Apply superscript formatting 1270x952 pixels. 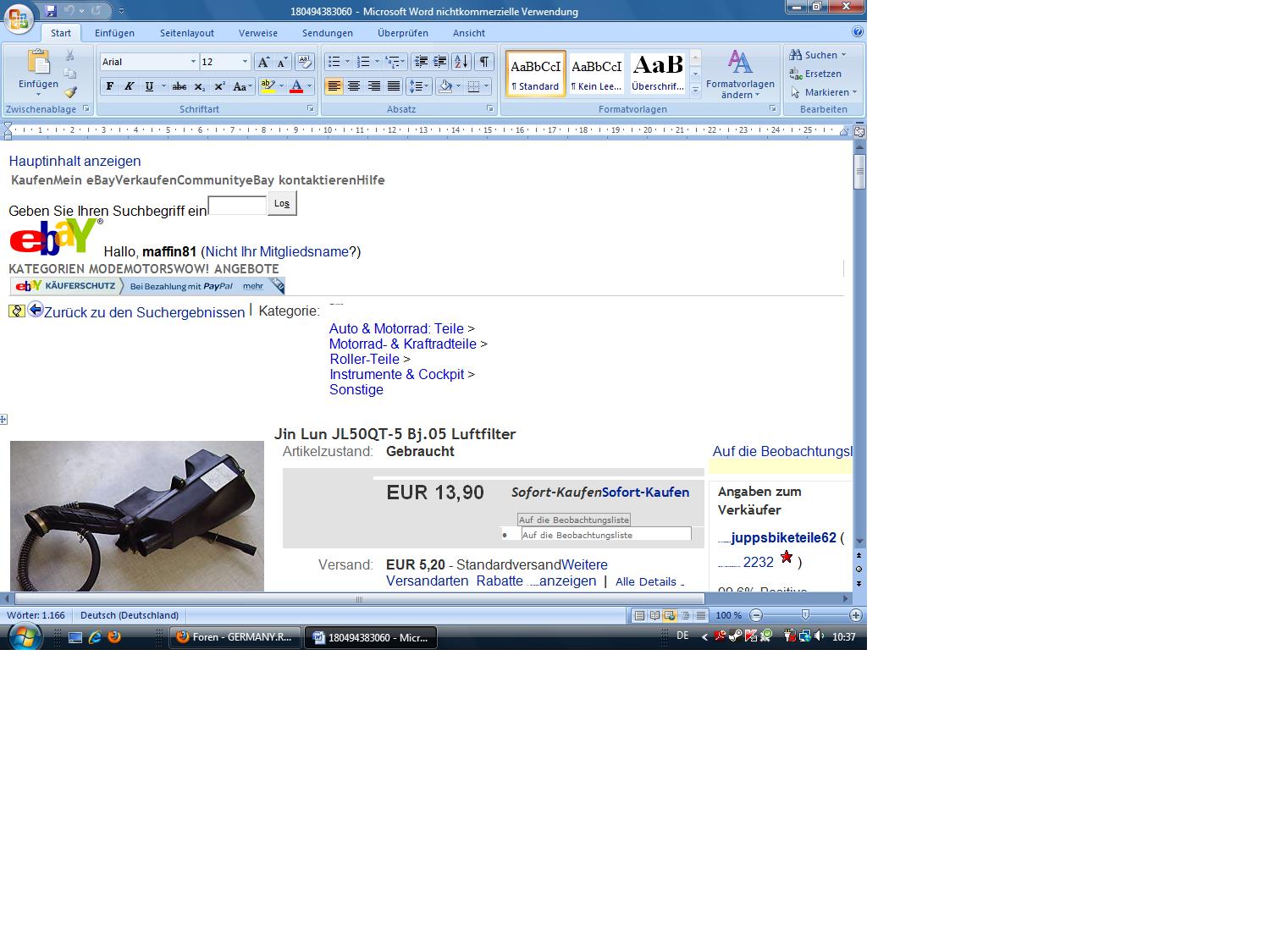(x=219, y=86)
